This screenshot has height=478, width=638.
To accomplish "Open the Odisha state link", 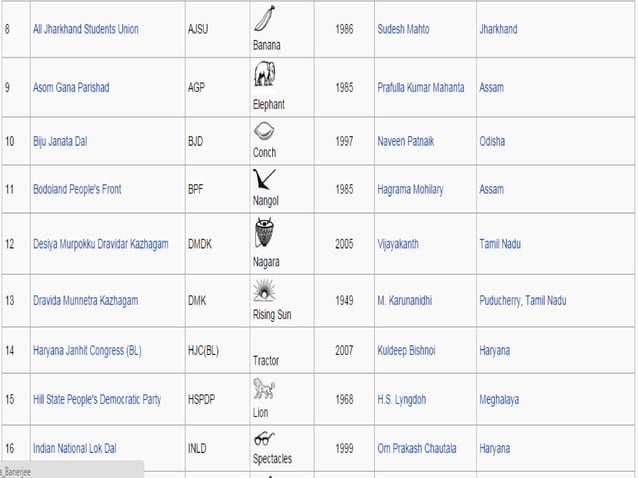I will (492, 142).
